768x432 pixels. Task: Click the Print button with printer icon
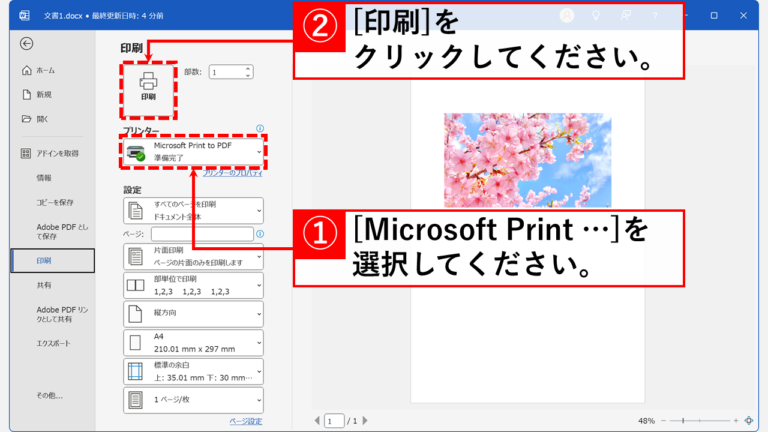click(x=147, y=86)
